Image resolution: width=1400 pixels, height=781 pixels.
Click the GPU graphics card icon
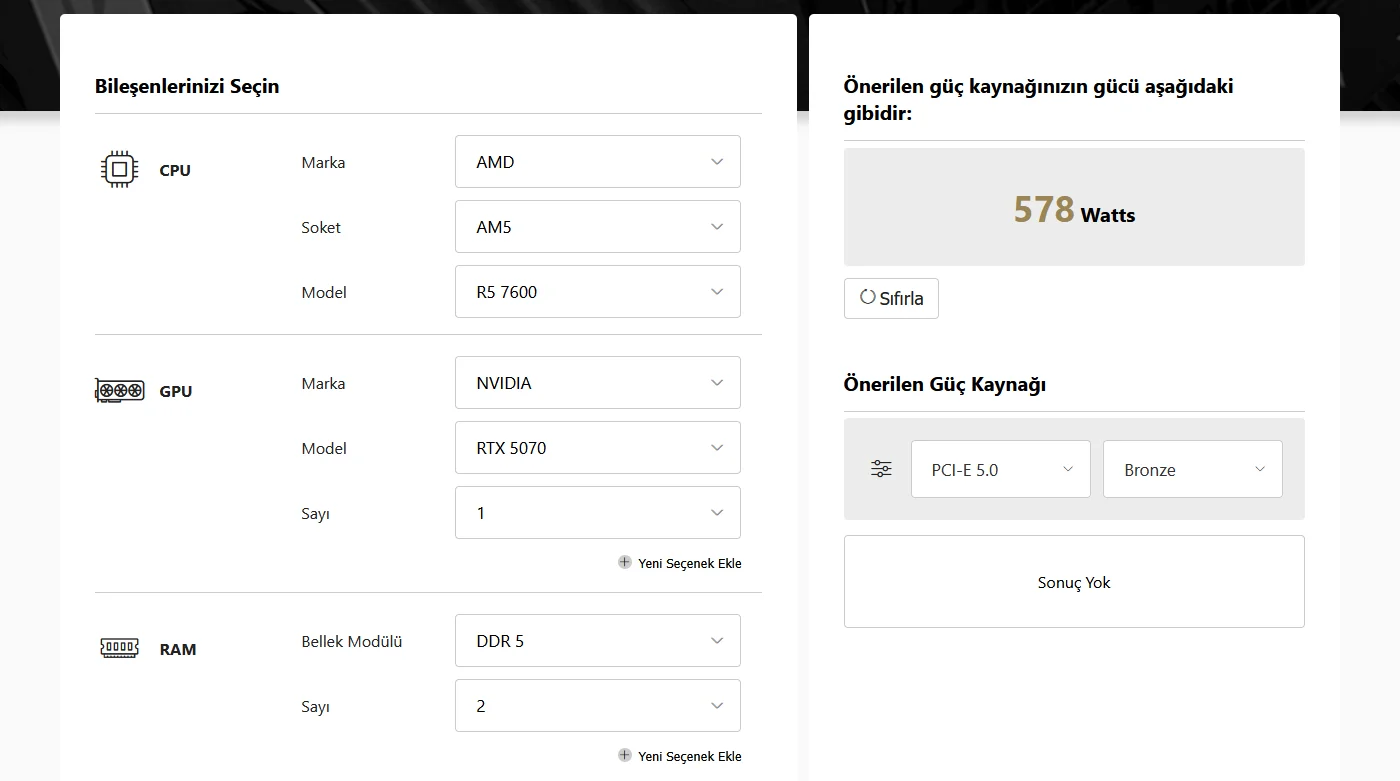coord(120,391)
